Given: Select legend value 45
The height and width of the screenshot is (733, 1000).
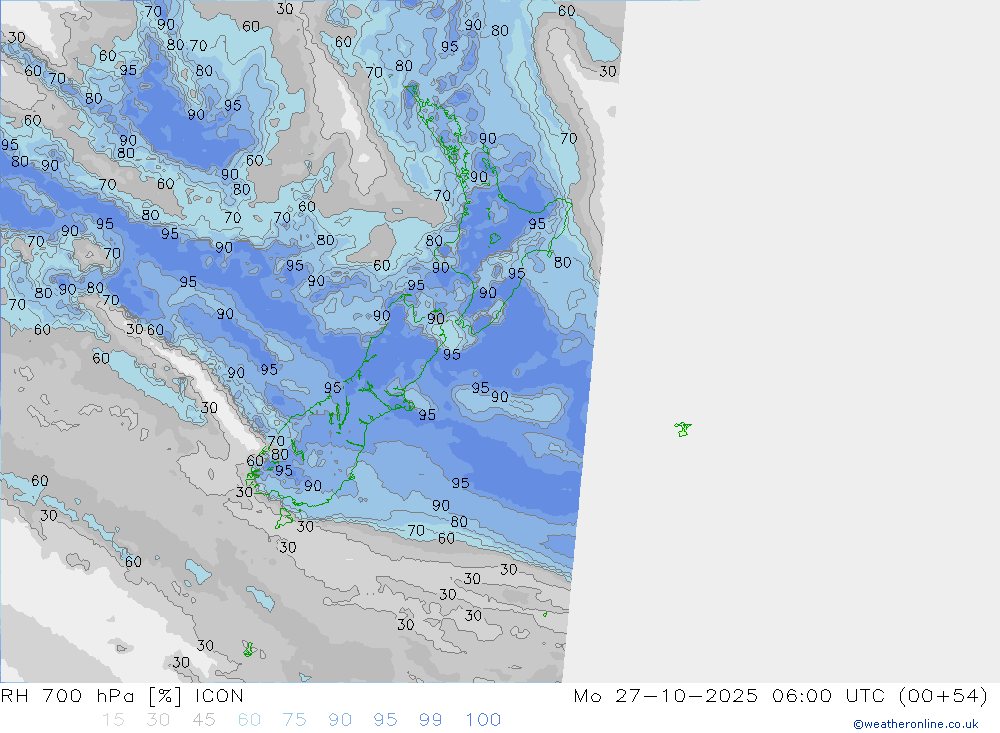Looking at the screenshot, I should tap(203, 720).
